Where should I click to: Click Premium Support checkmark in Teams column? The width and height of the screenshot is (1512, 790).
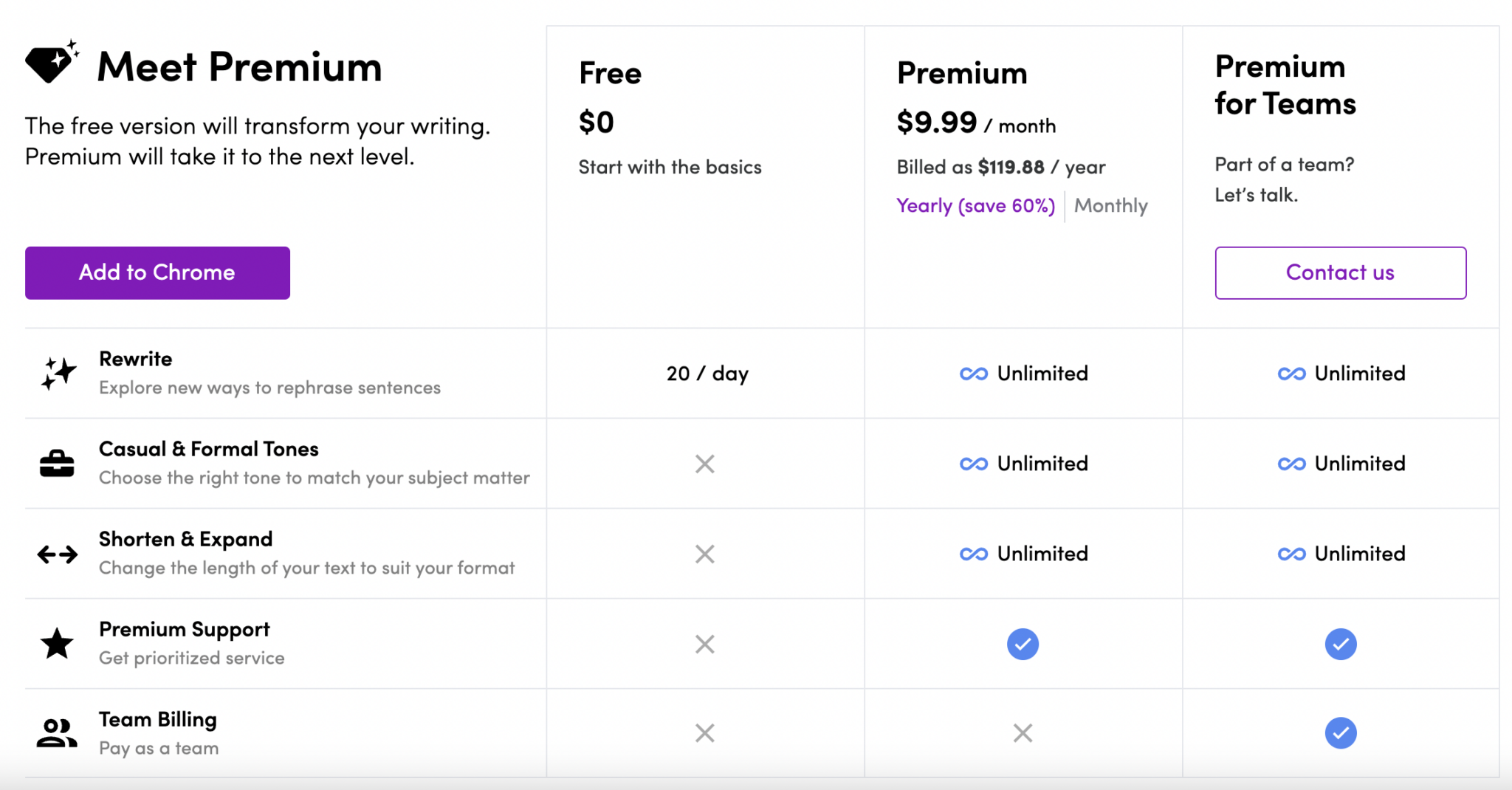tap(1341, 644)
